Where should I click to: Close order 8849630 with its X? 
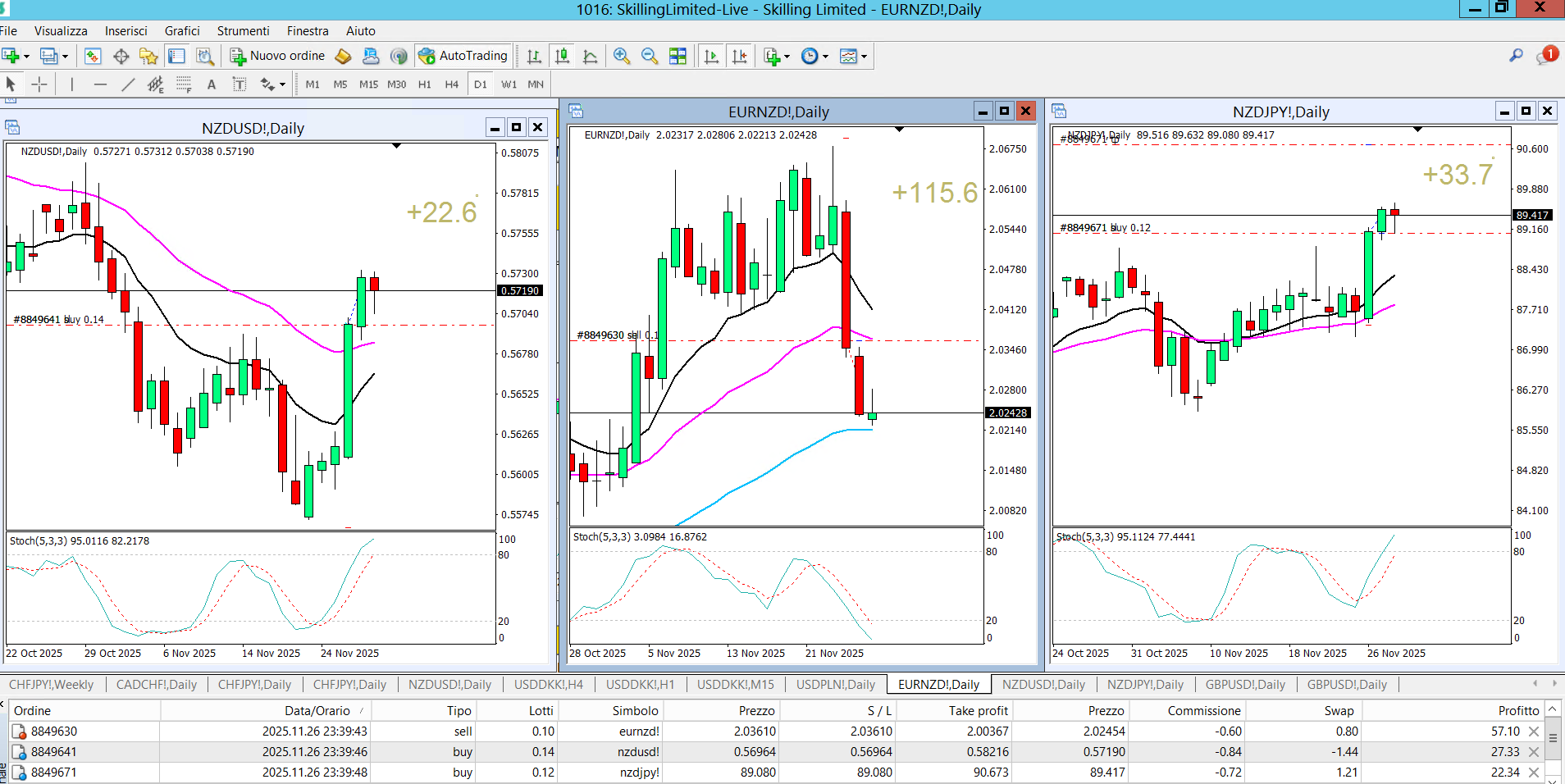[1533, 732]
